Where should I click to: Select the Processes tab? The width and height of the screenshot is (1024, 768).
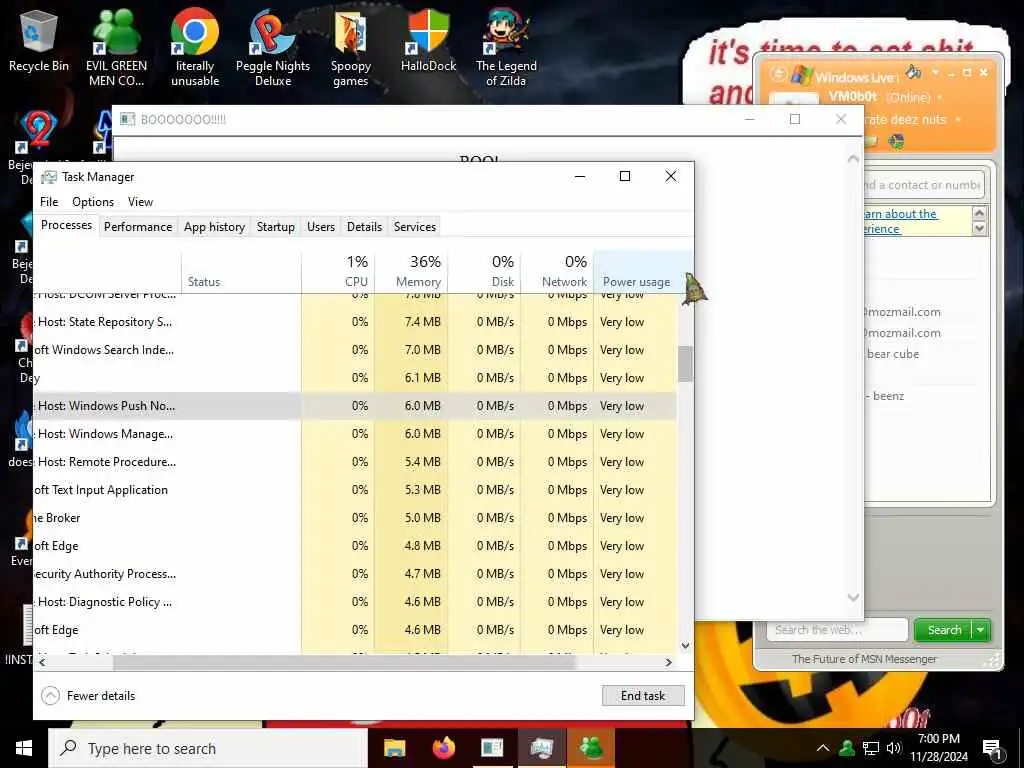66,225
